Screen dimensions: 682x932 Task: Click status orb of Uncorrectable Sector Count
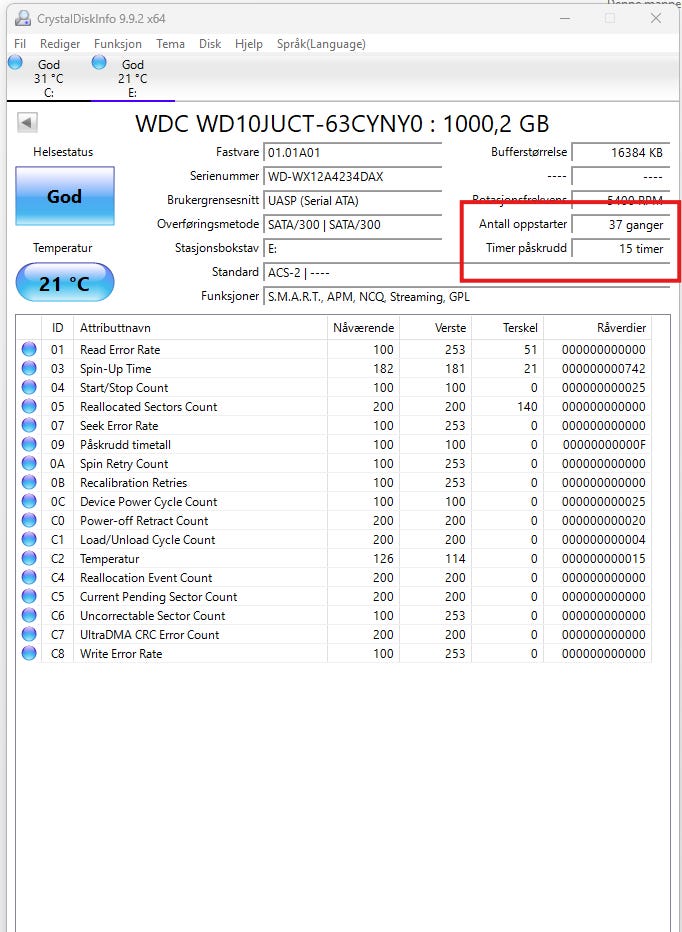point(29,616)
